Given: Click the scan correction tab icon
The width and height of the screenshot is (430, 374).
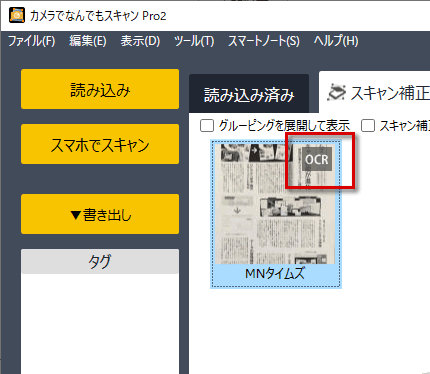Looking at the screenshot, I should [x=336, y=93].
